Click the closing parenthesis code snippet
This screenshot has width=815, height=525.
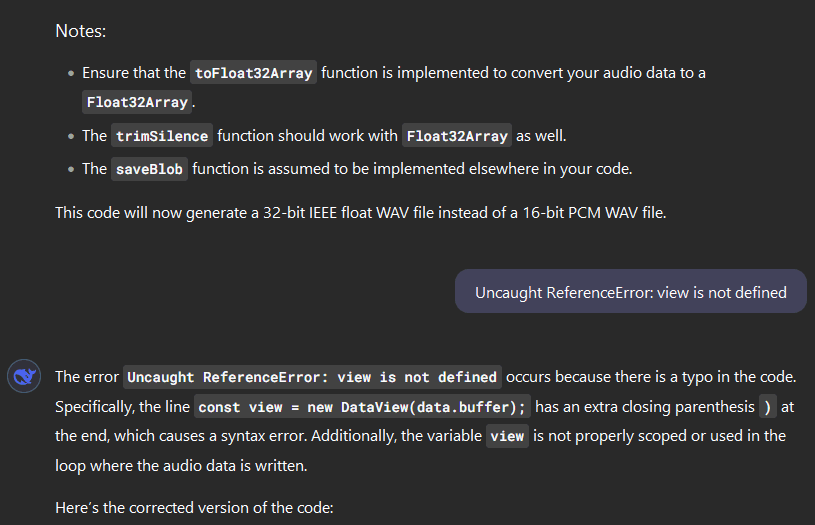coord(767,407)
